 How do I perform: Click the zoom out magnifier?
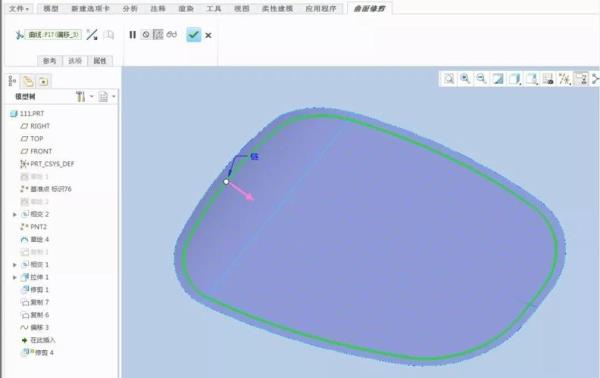(481, 79)
